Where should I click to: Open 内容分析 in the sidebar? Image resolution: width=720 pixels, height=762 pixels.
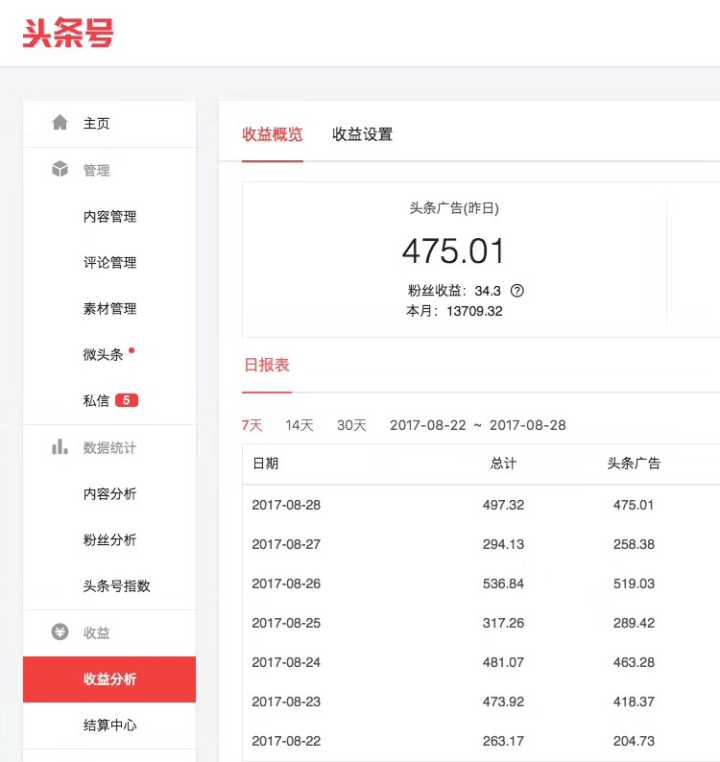click(109, 494)
